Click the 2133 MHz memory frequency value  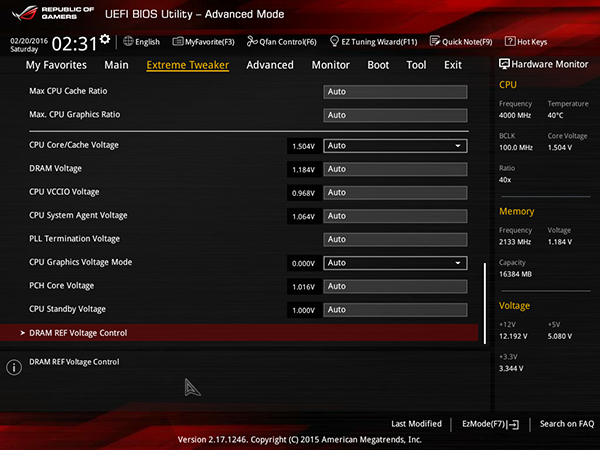(x=515, y=242)
